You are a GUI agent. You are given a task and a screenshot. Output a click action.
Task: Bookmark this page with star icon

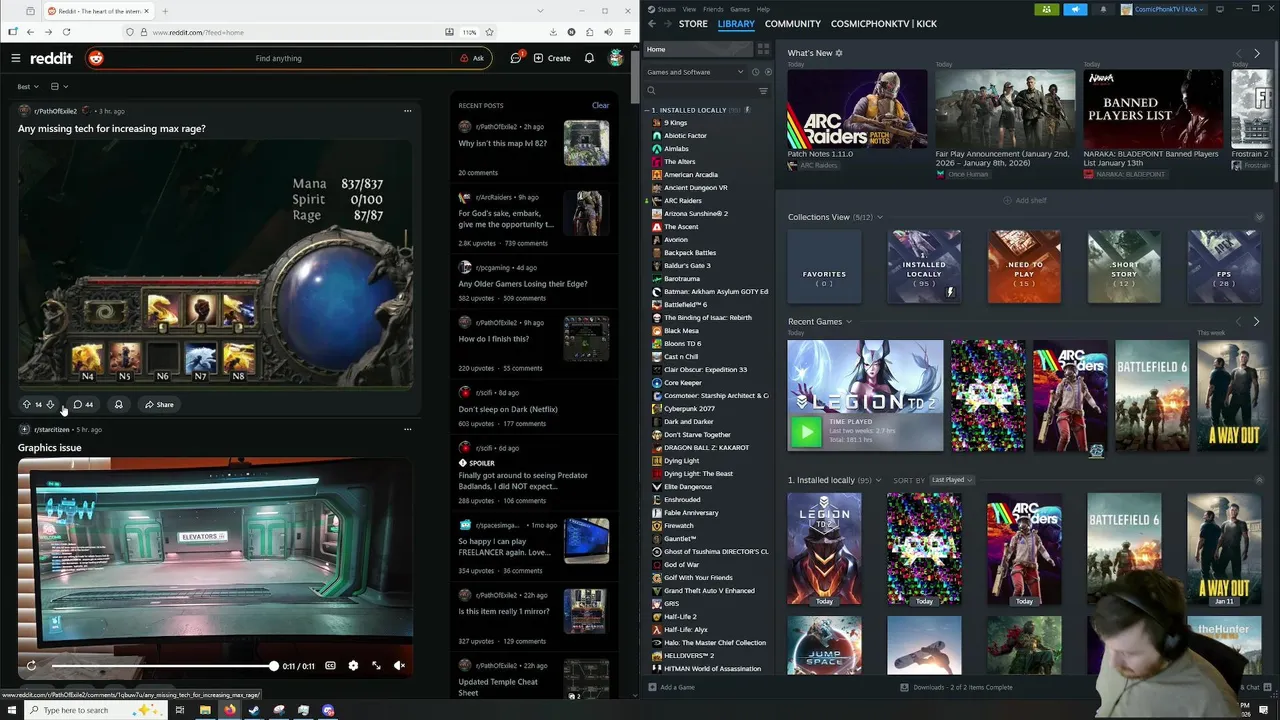489,32
